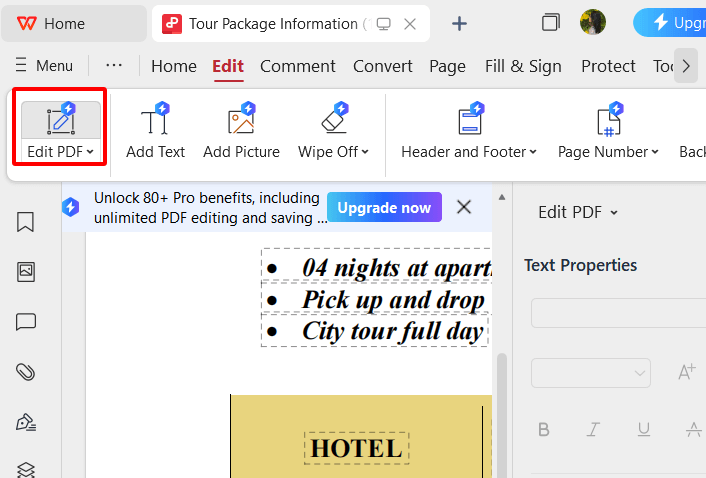Click the Upgrade now button
Viewport: 706px width, 478px height.
(x=384, y=207)
